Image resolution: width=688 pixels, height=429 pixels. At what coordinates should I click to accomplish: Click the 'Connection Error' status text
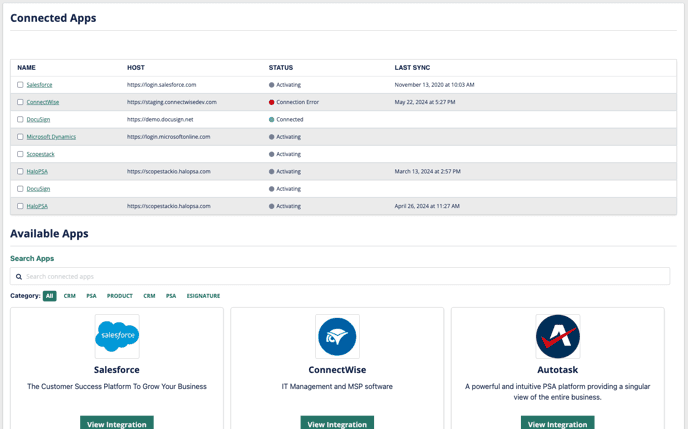point(297,102)
